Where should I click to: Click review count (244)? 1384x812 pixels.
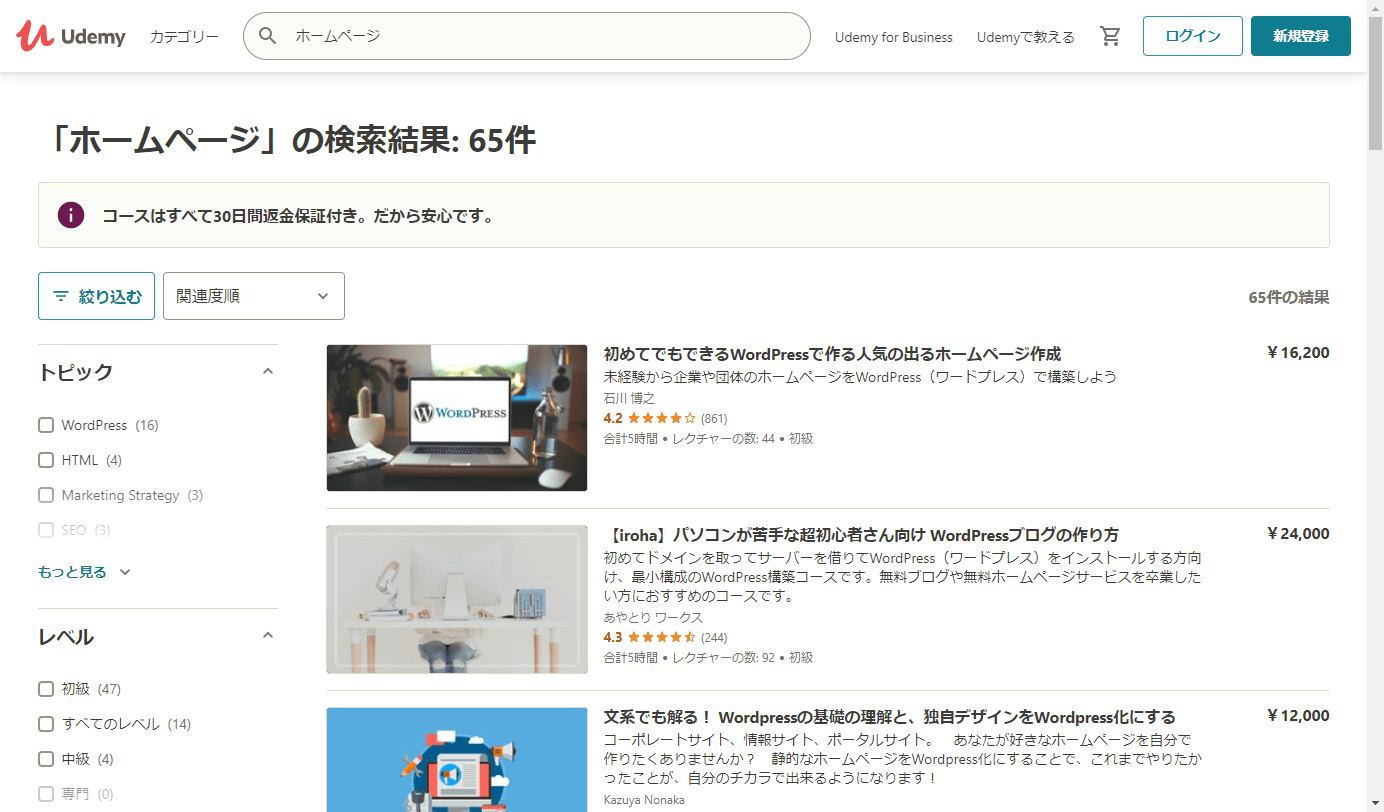click(x=714, y=637)
